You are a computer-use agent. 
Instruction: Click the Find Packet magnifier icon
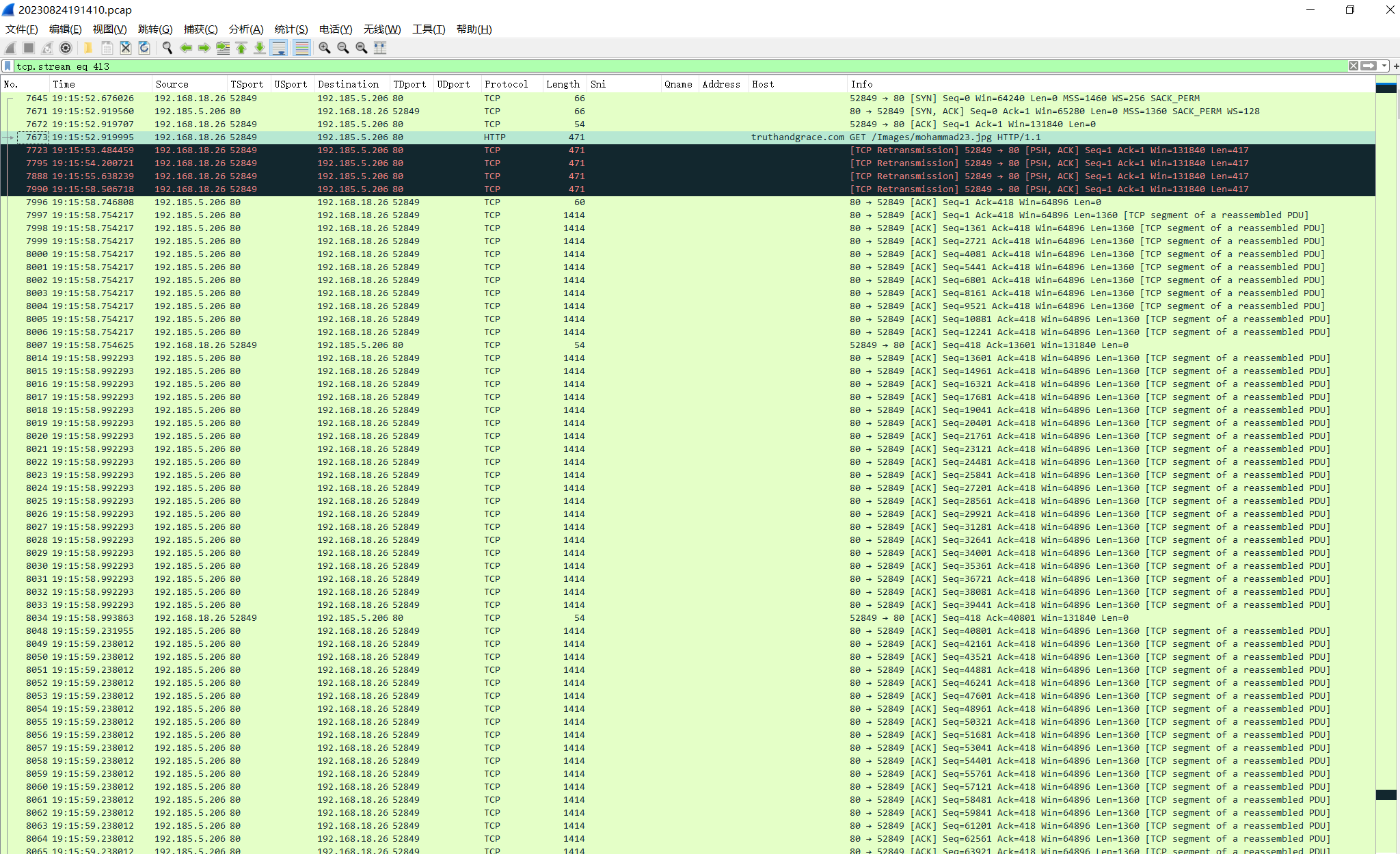[x=167, y=48]
